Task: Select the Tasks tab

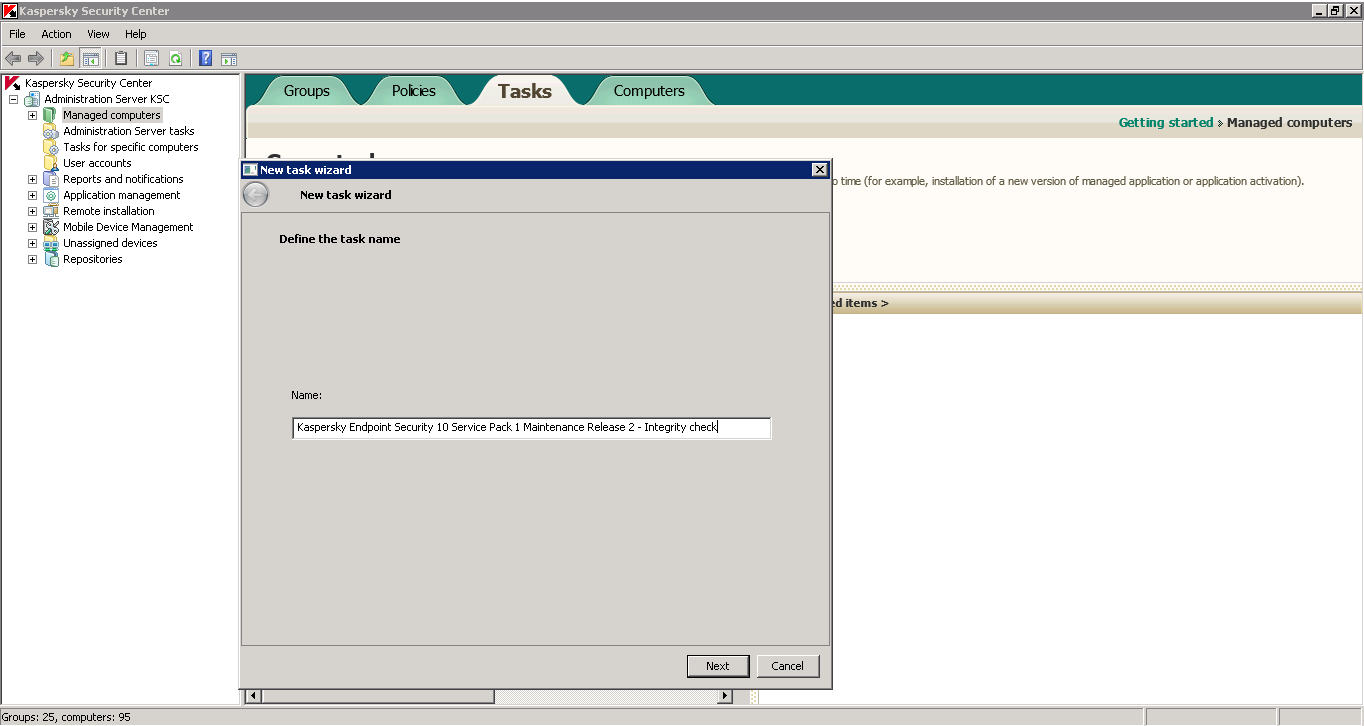Action: point(525,91)
